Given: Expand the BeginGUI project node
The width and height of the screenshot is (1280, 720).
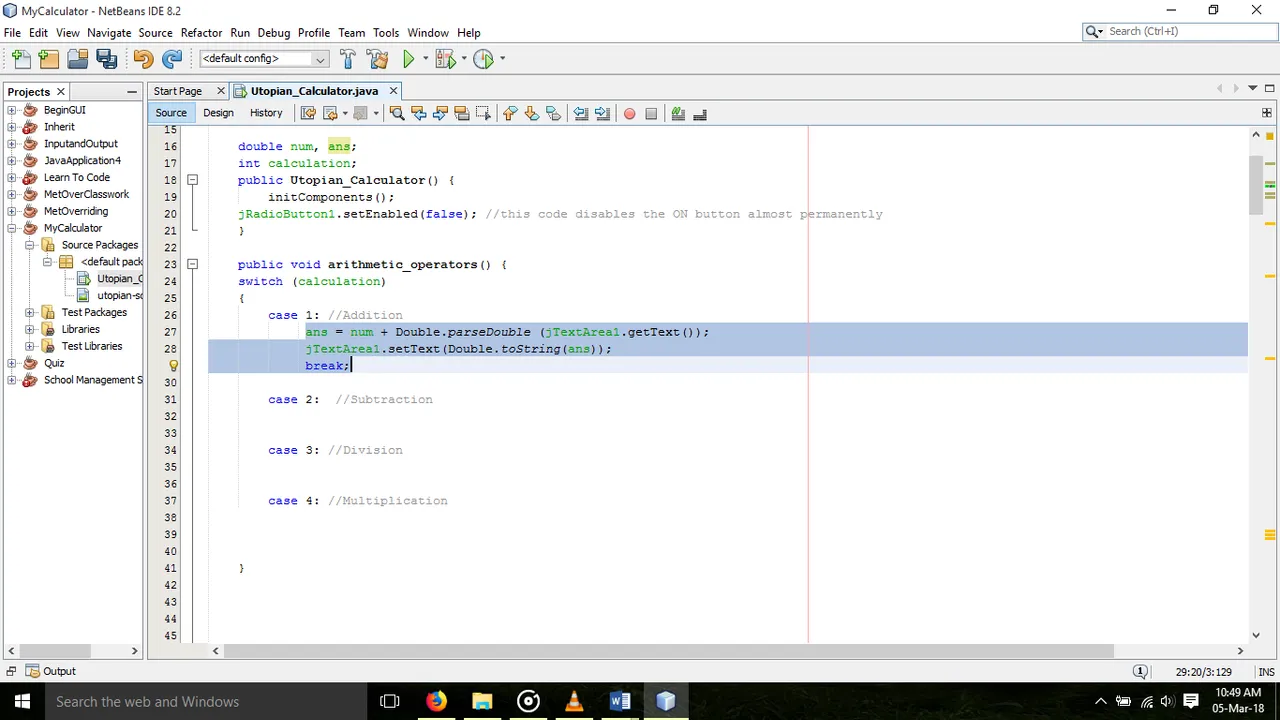Looking at the screenshot, I should [x=12, y=110].
